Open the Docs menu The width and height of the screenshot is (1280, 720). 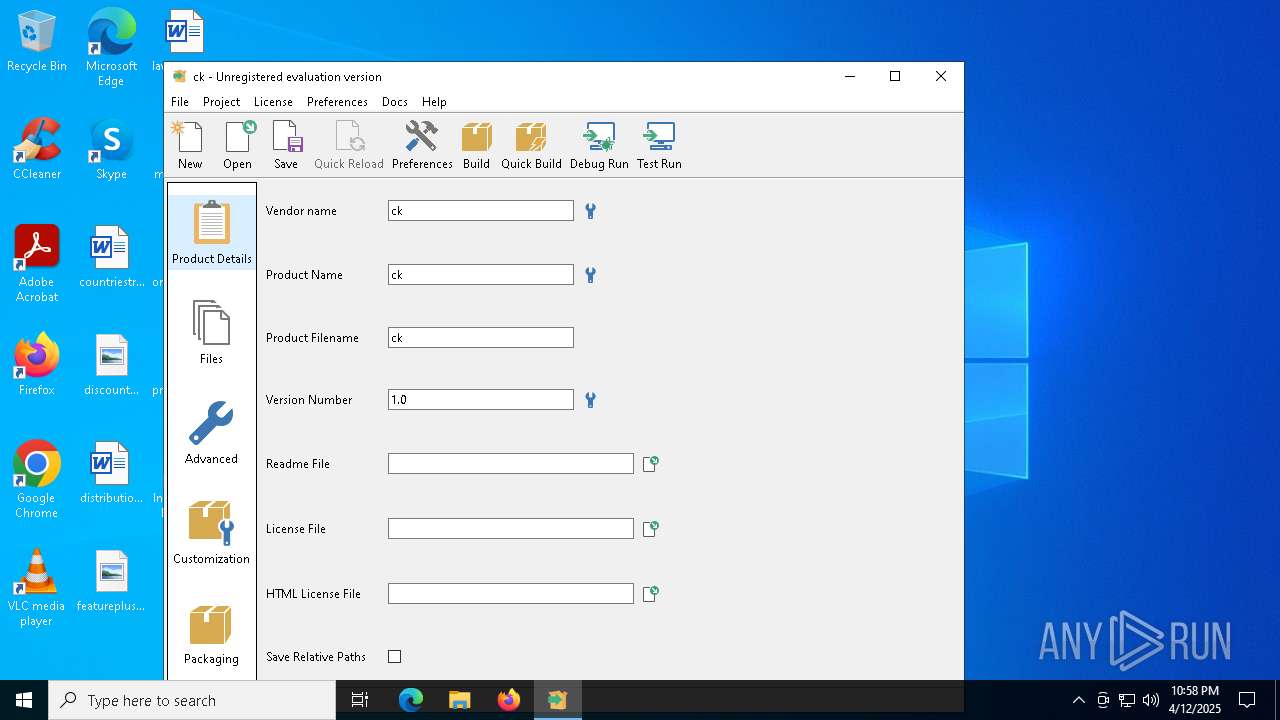click(395, 102)
